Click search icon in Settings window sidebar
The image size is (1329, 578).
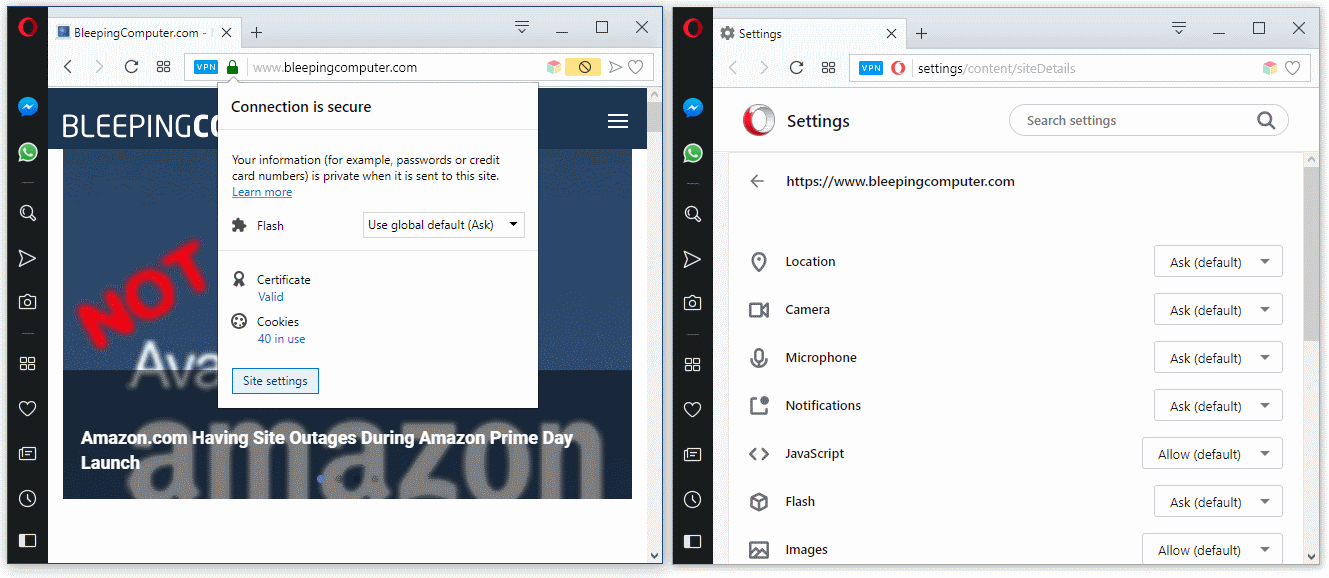coord(692,213)
